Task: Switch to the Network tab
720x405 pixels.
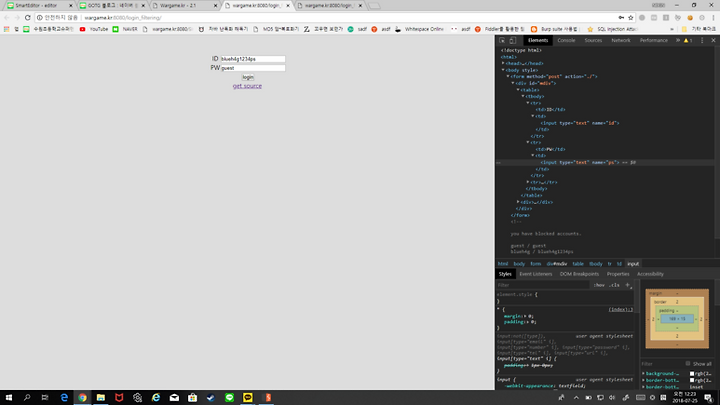Action: point(621,40)
